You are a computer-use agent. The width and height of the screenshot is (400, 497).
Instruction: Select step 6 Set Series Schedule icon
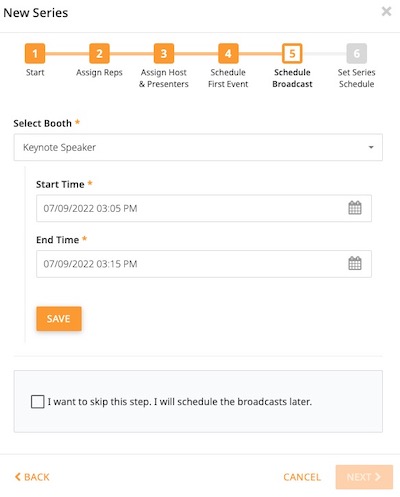point(357,53)
